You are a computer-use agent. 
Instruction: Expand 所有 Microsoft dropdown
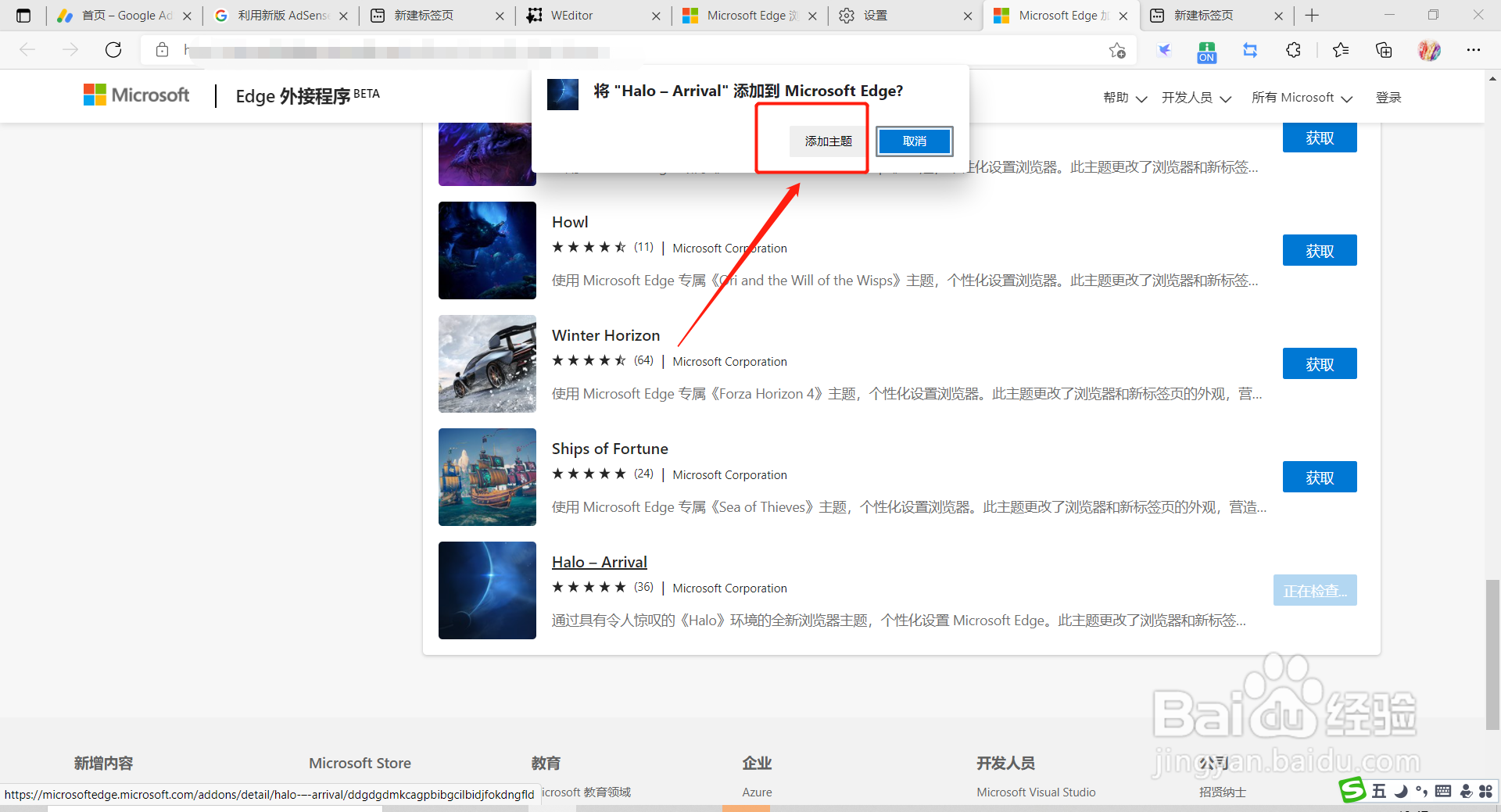point(1302,98)
